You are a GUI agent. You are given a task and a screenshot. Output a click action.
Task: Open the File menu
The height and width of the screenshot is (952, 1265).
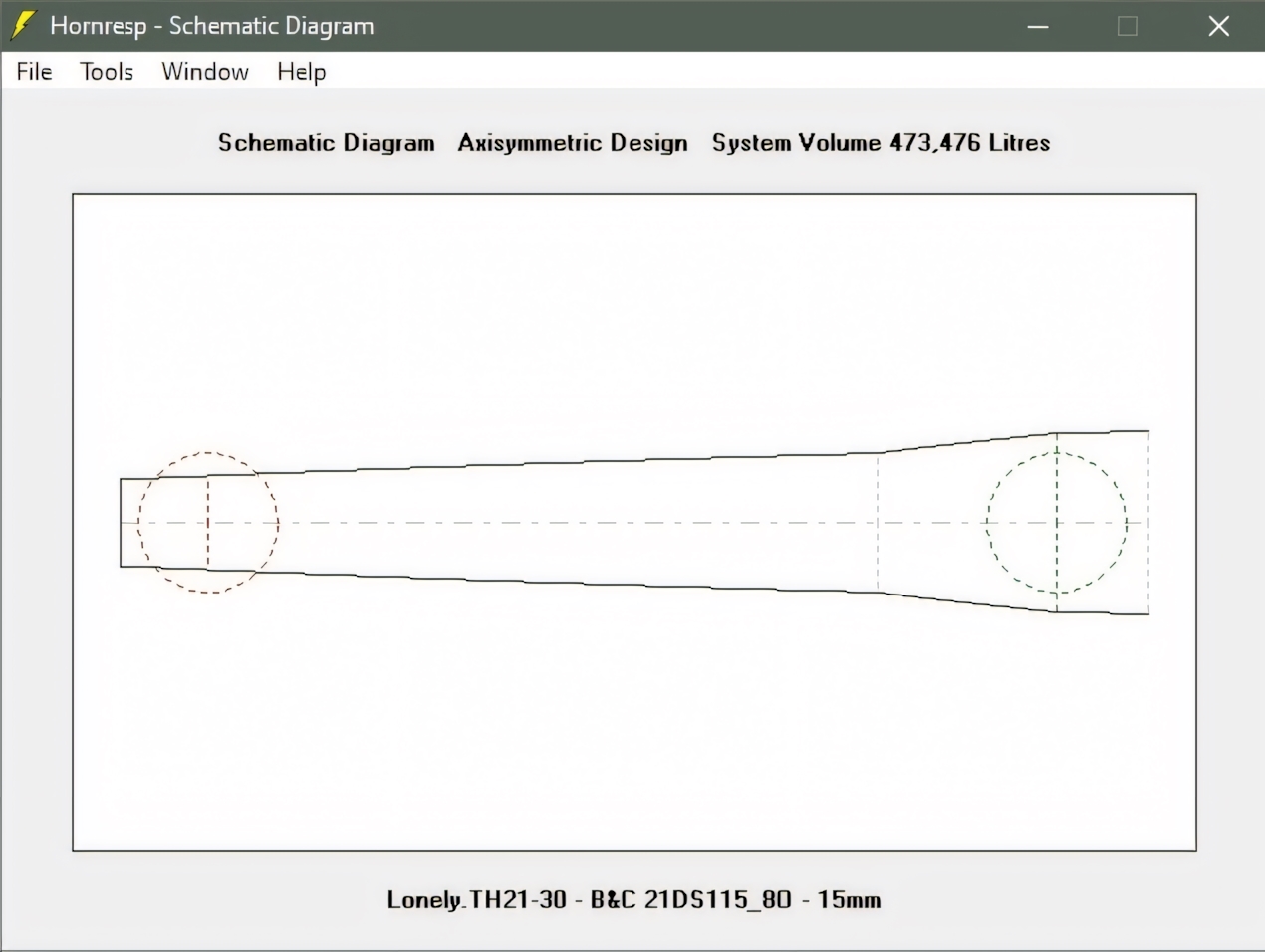34,72
